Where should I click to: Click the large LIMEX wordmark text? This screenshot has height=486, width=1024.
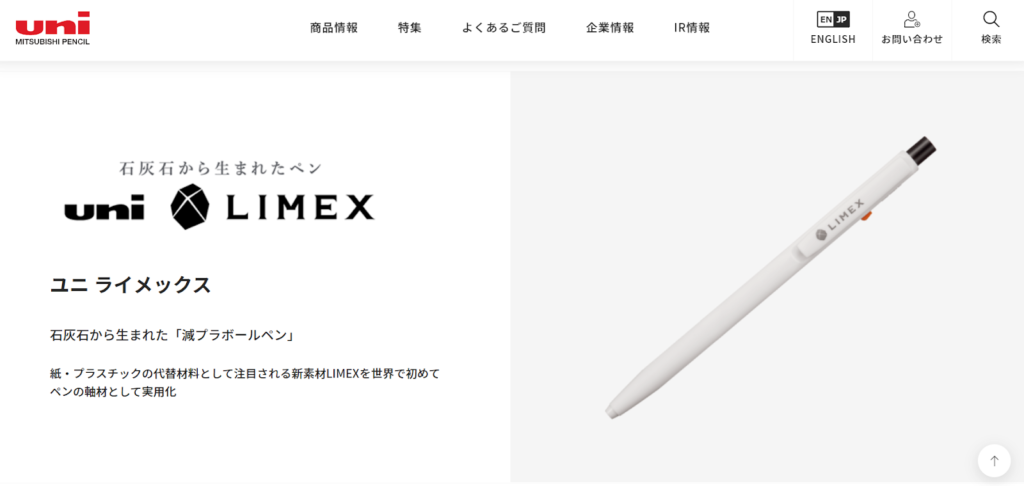(300, 209)
